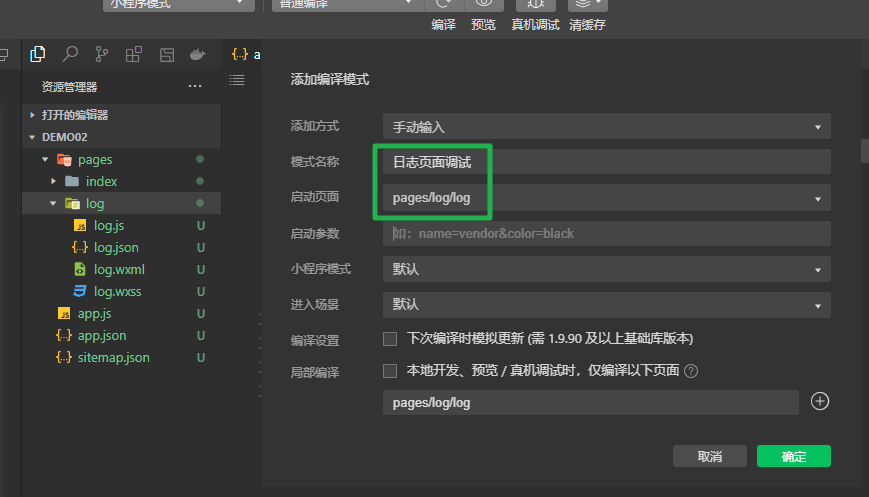The width and height of the screenshot is (869, 497).
Task: Click the 添加编译模式 dialog title
Action: (330, 79)
